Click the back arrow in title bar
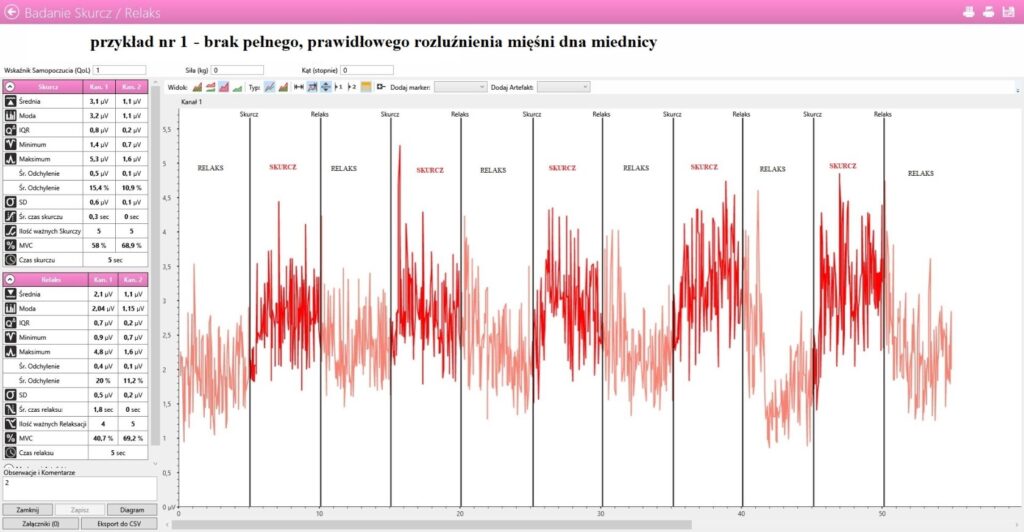Viewport: 1024px width, 532px height. [x=12, y=13]
